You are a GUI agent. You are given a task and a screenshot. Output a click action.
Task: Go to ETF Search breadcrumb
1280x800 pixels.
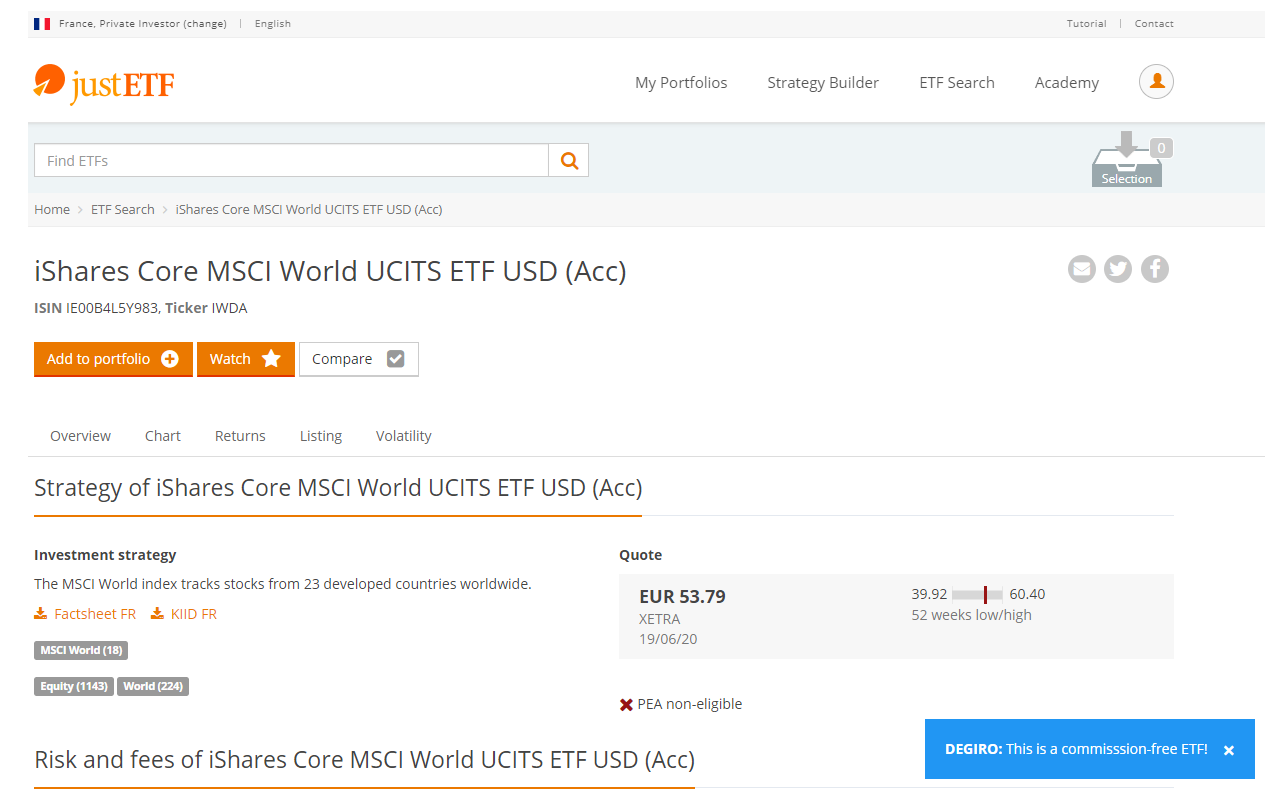(123, 209)
